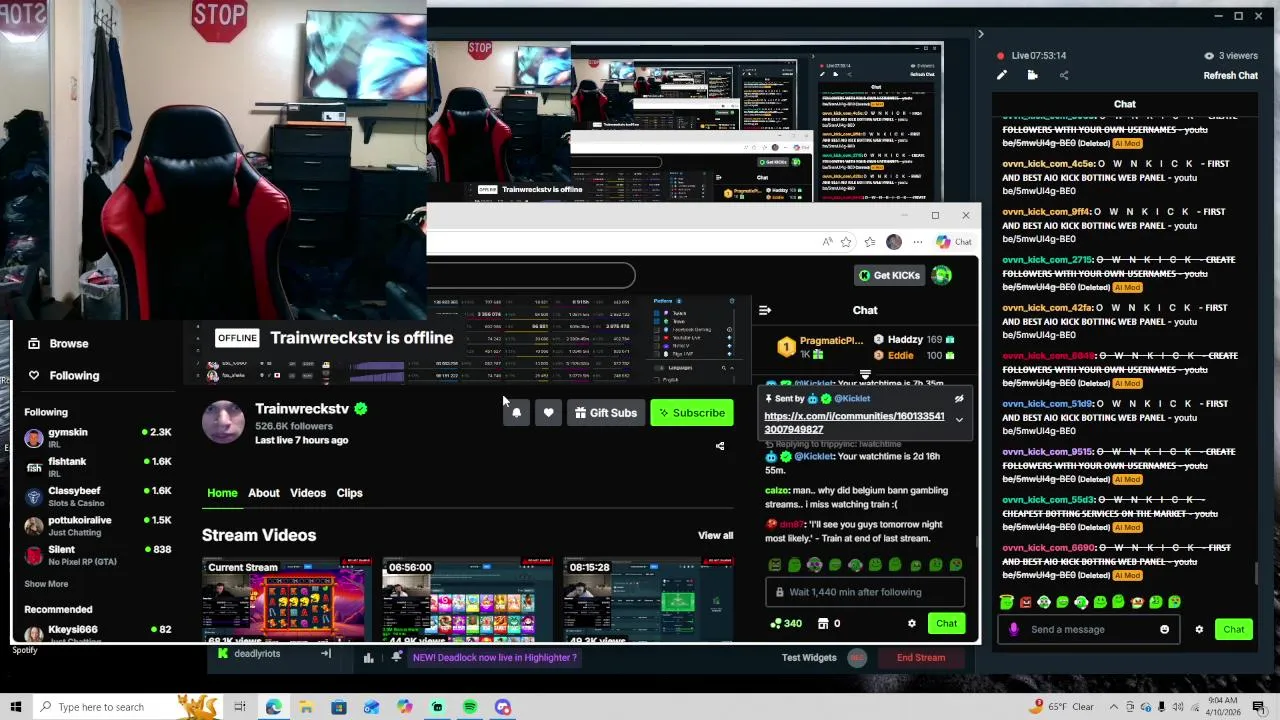Click the Send a message field

tap(1090, 629)
